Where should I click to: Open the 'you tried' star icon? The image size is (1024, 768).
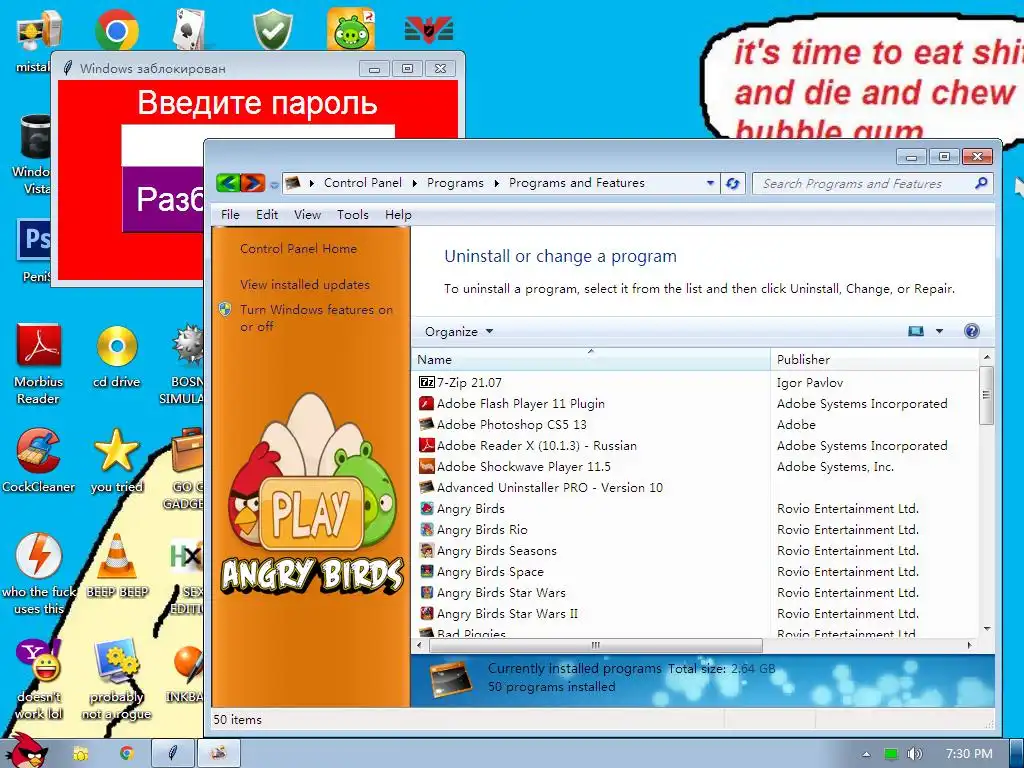[x=117, y=461]
